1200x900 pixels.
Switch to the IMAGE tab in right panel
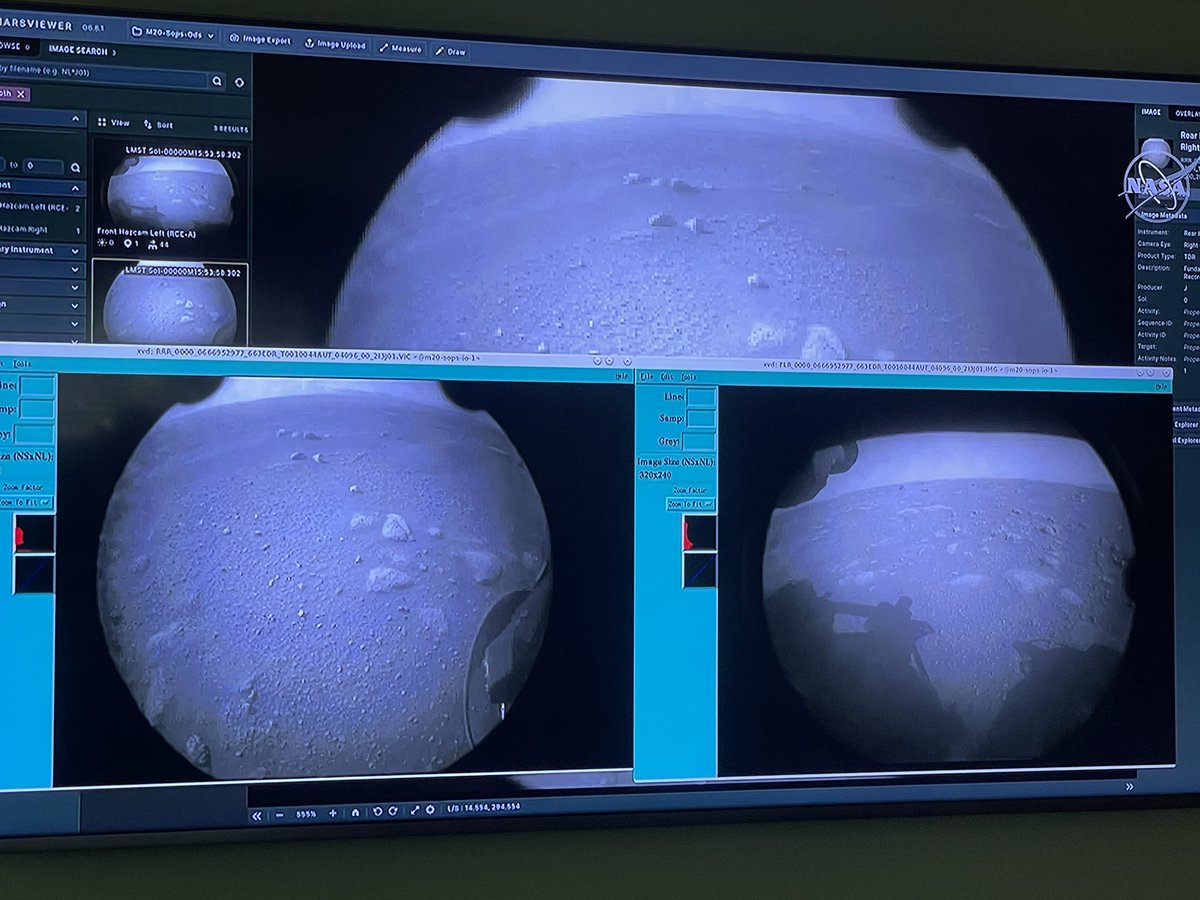click(1150, 112)
